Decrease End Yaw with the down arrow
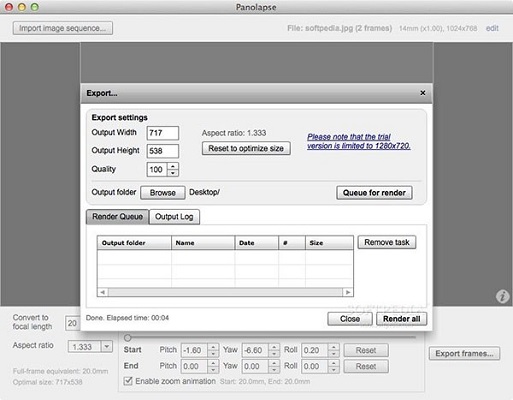This screenshot has width=513, height=400. tap(274, 370)
